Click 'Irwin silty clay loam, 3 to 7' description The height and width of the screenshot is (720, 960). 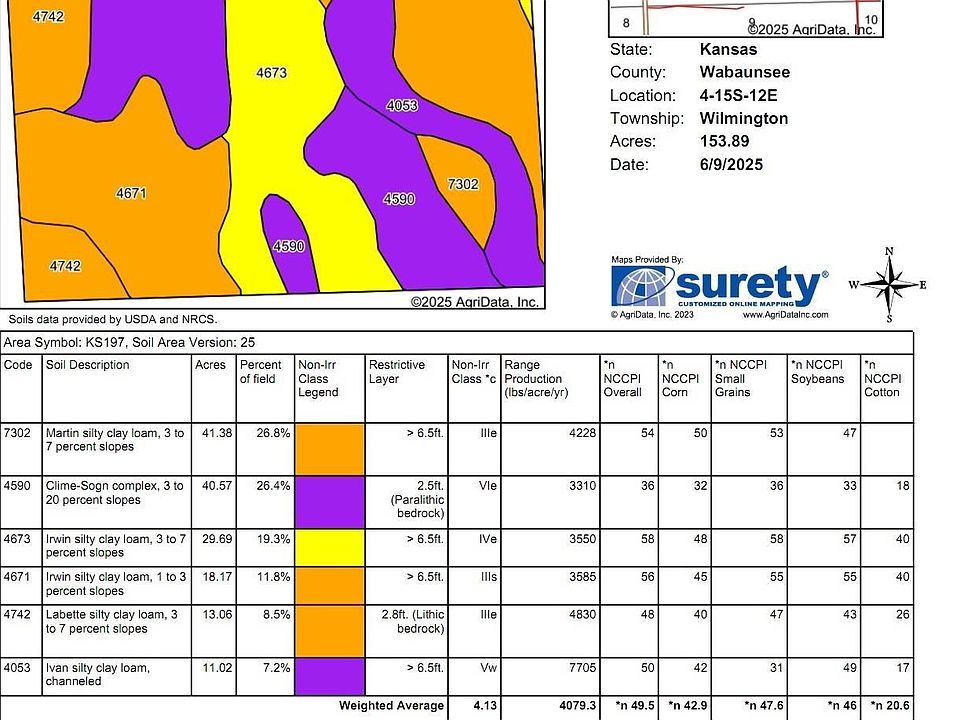tap(116, 546)
